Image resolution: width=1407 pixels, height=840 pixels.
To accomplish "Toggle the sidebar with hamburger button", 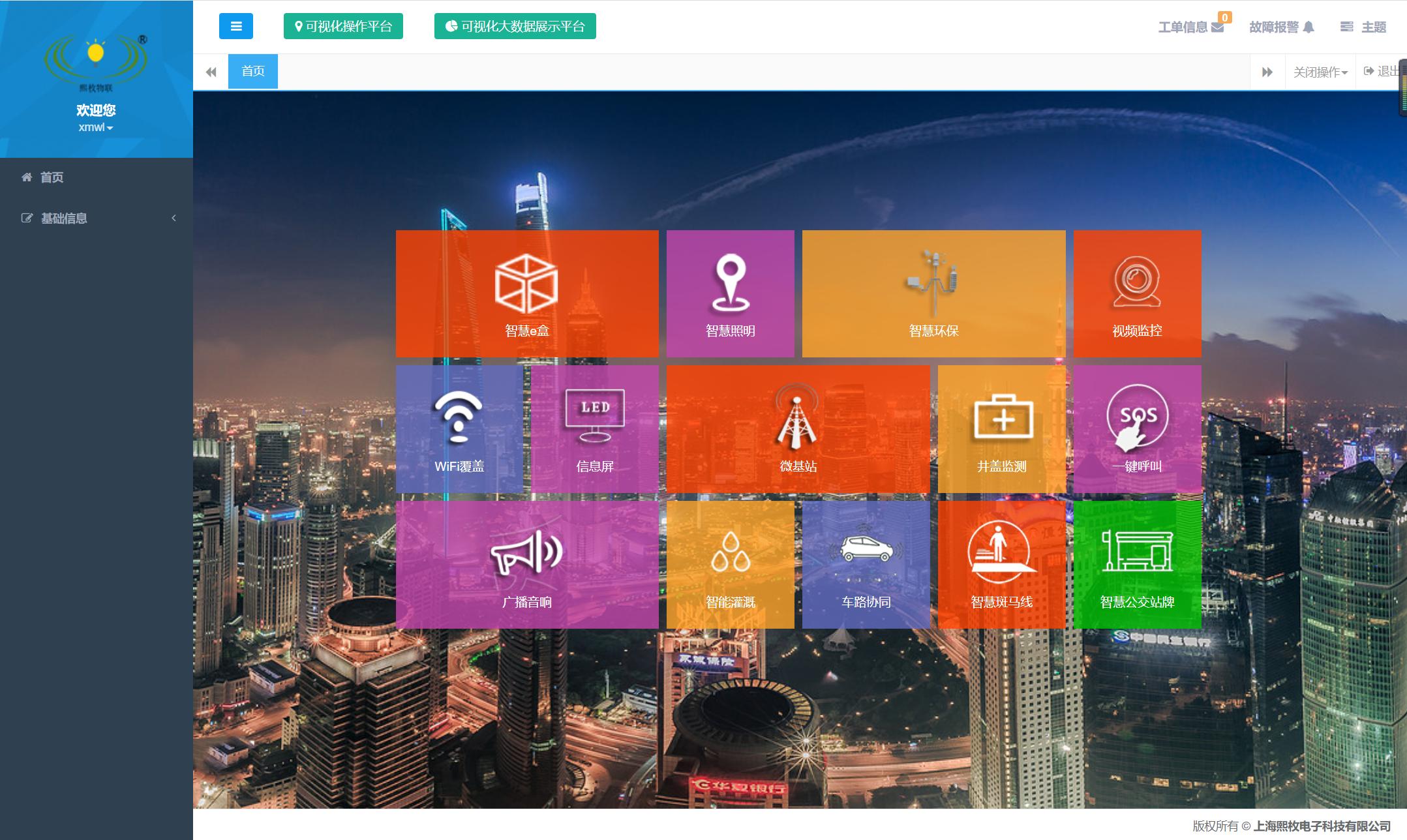I will 235,26.
